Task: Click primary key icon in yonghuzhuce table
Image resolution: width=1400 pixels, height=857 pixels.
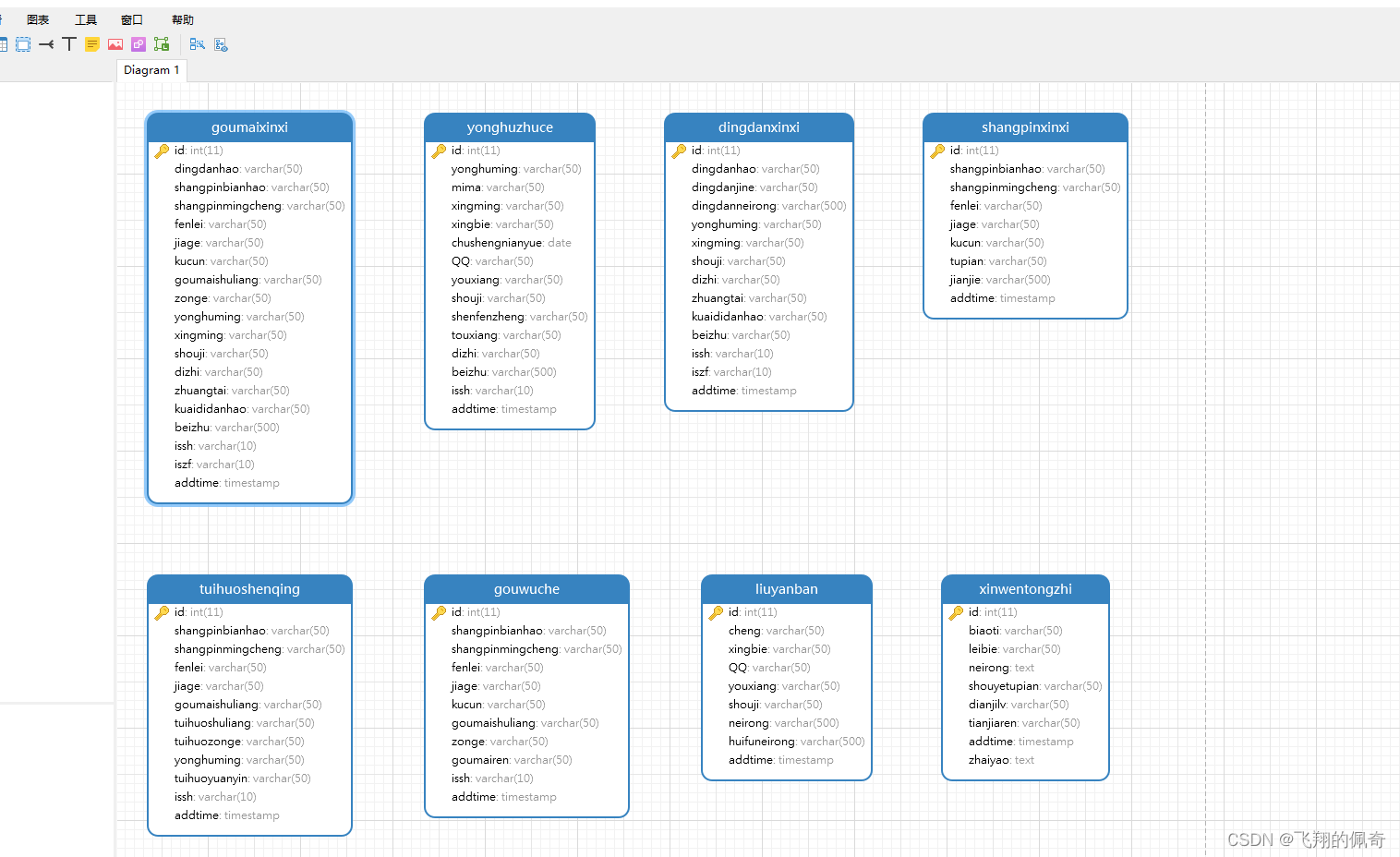Action: [x=439, y=151]
